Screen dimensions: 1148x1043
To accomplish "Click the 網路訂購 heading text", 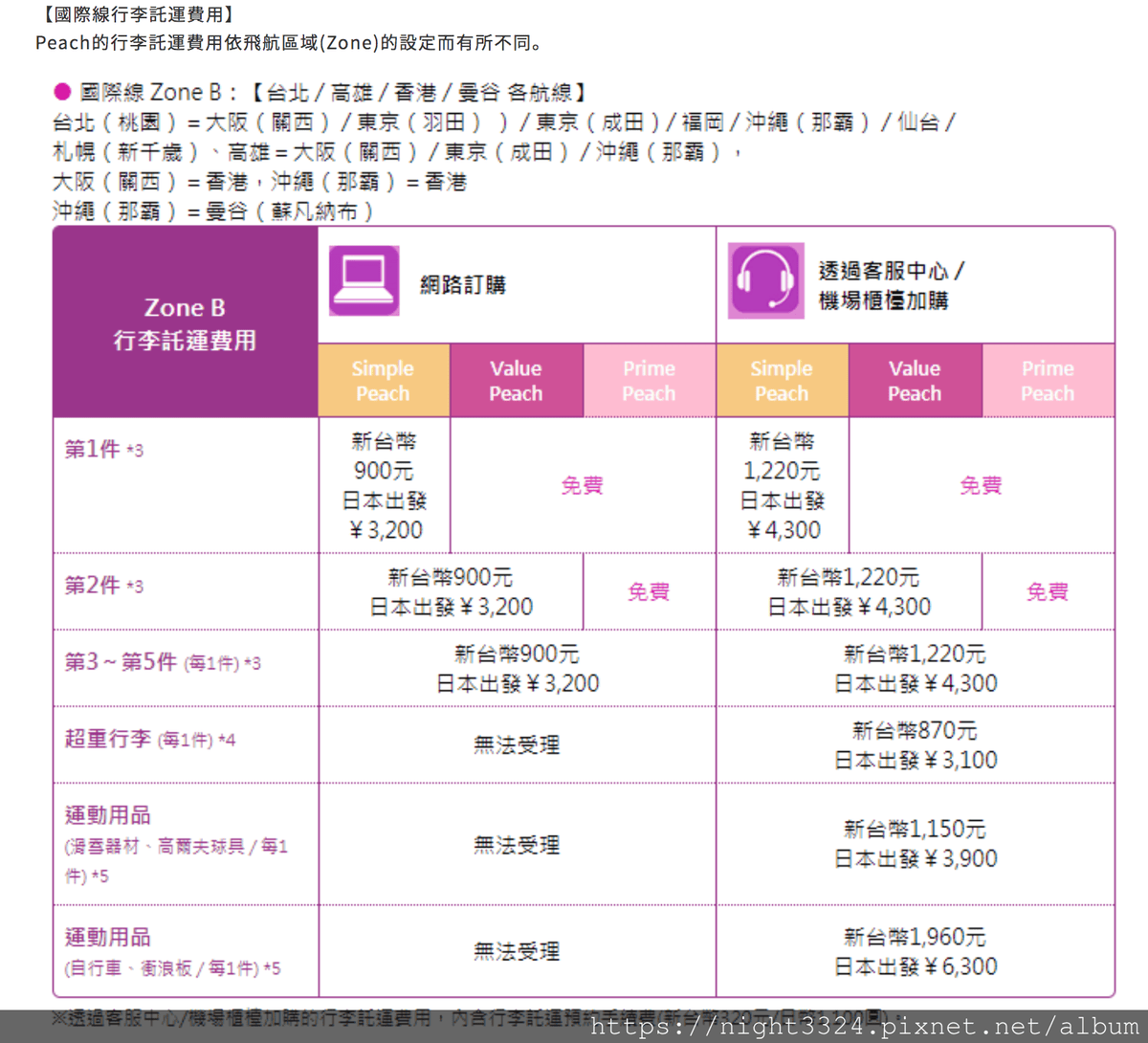I will [463, 284].
